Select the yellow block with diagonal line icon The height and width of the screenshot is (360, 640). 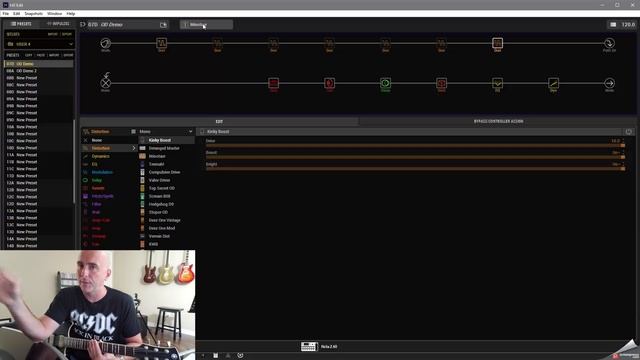tap(553, 83)
